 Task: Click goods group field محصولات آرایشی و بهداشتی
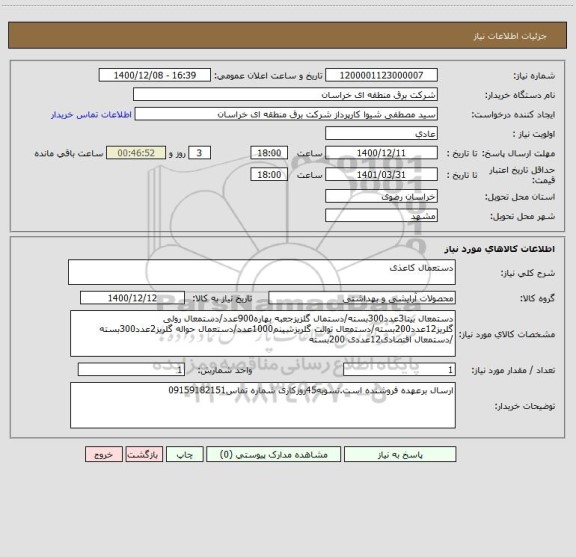(362, 298)
